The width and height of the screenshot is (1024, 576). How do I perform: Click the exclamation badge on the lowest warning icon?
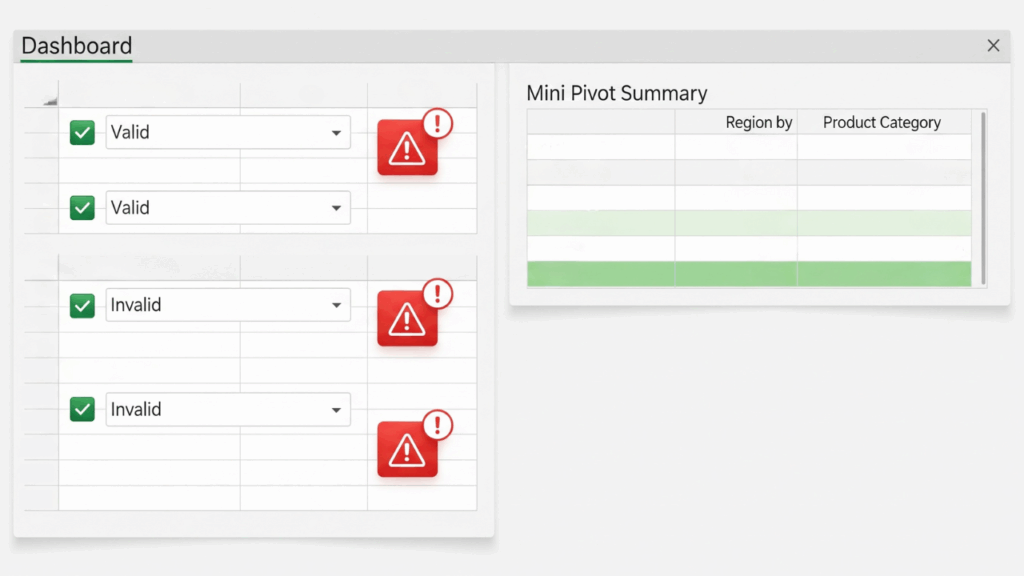tap(438, 424)
